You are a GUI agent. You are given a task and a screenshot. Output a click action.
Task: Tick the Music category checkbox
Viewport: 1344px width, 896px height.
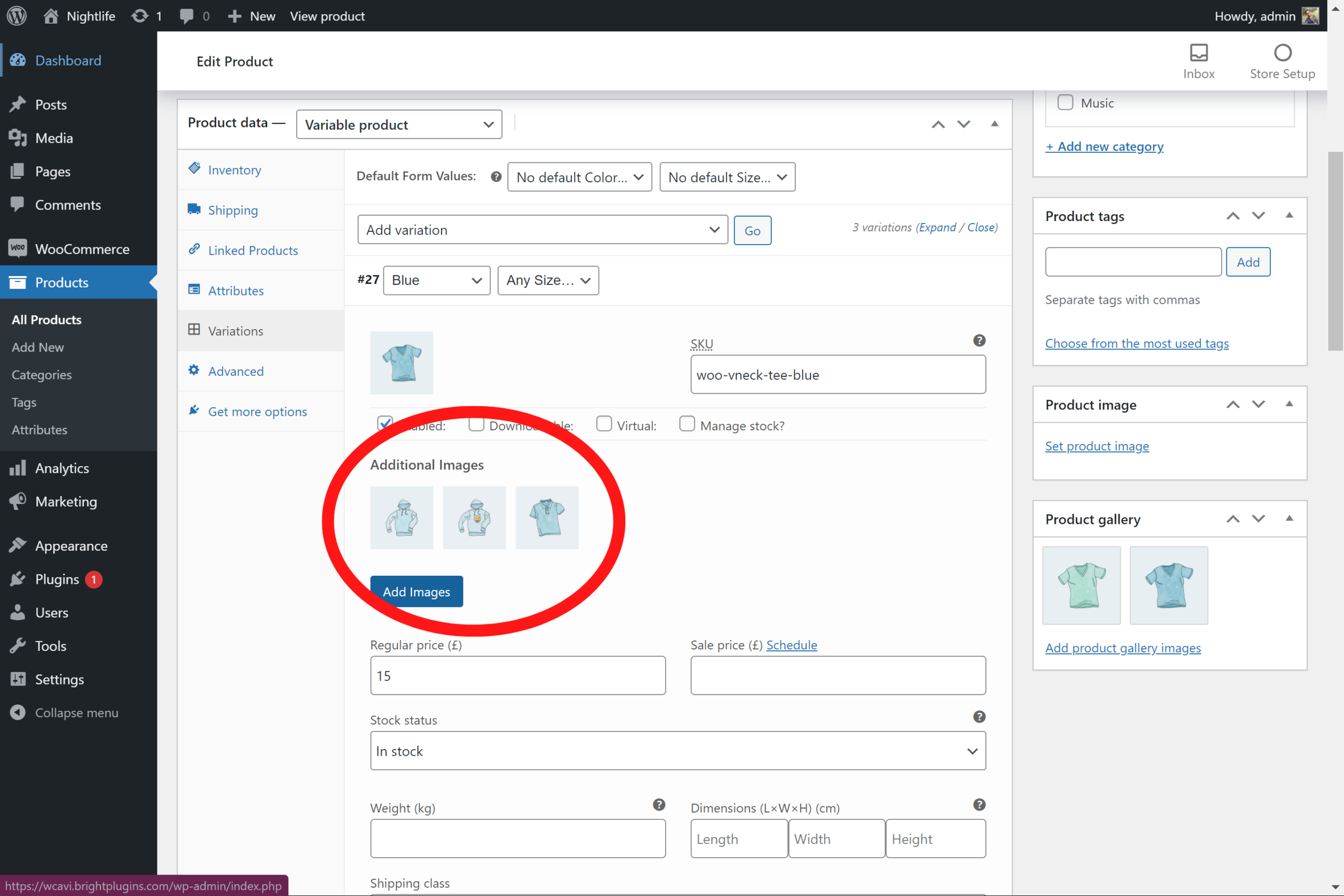coord(1065,103)
